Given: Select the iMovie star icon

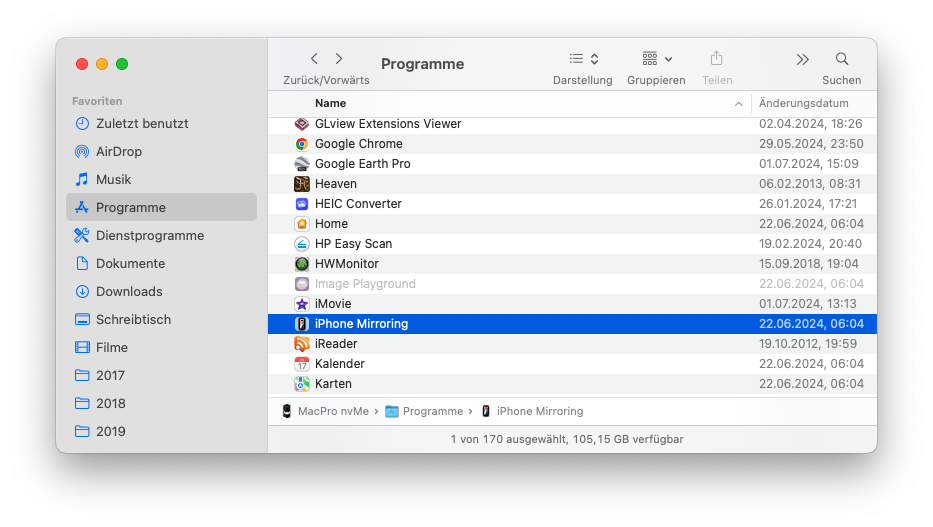Looking at the screenshot, I should tap(302, 304).
